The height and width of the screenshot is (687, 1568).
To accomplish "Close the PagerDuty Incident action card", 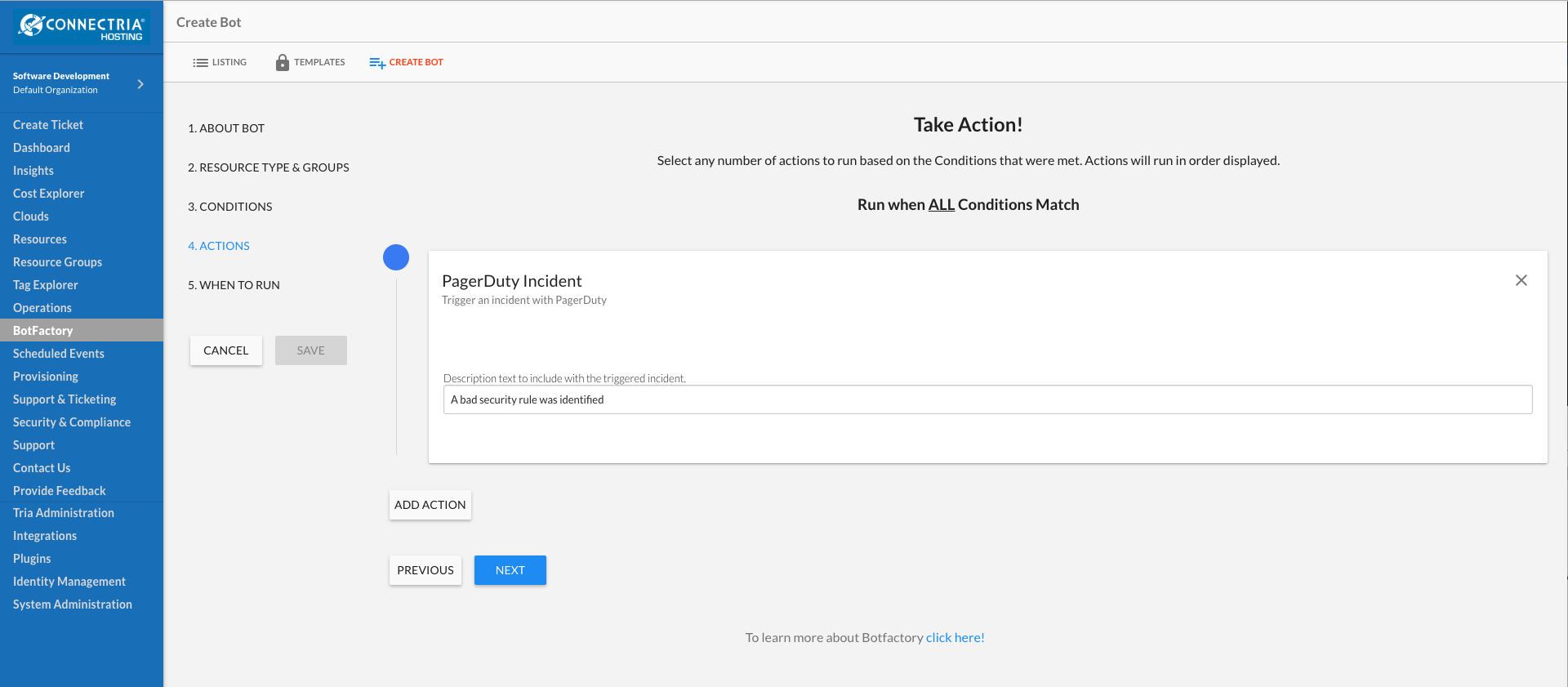I will 1521,280.
